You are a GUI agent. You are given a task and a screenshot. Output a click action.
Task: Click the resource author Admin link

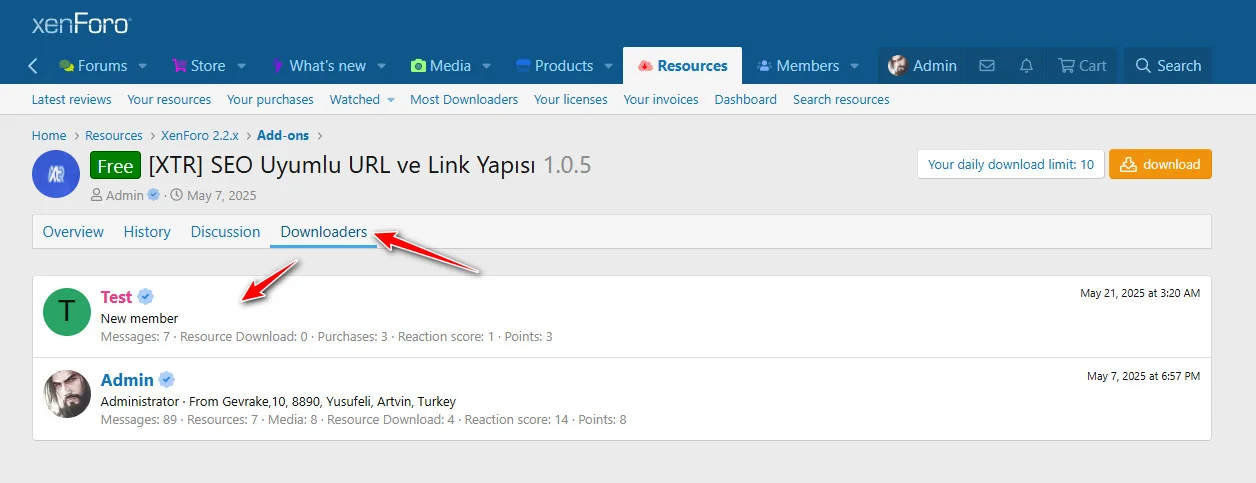125,195
